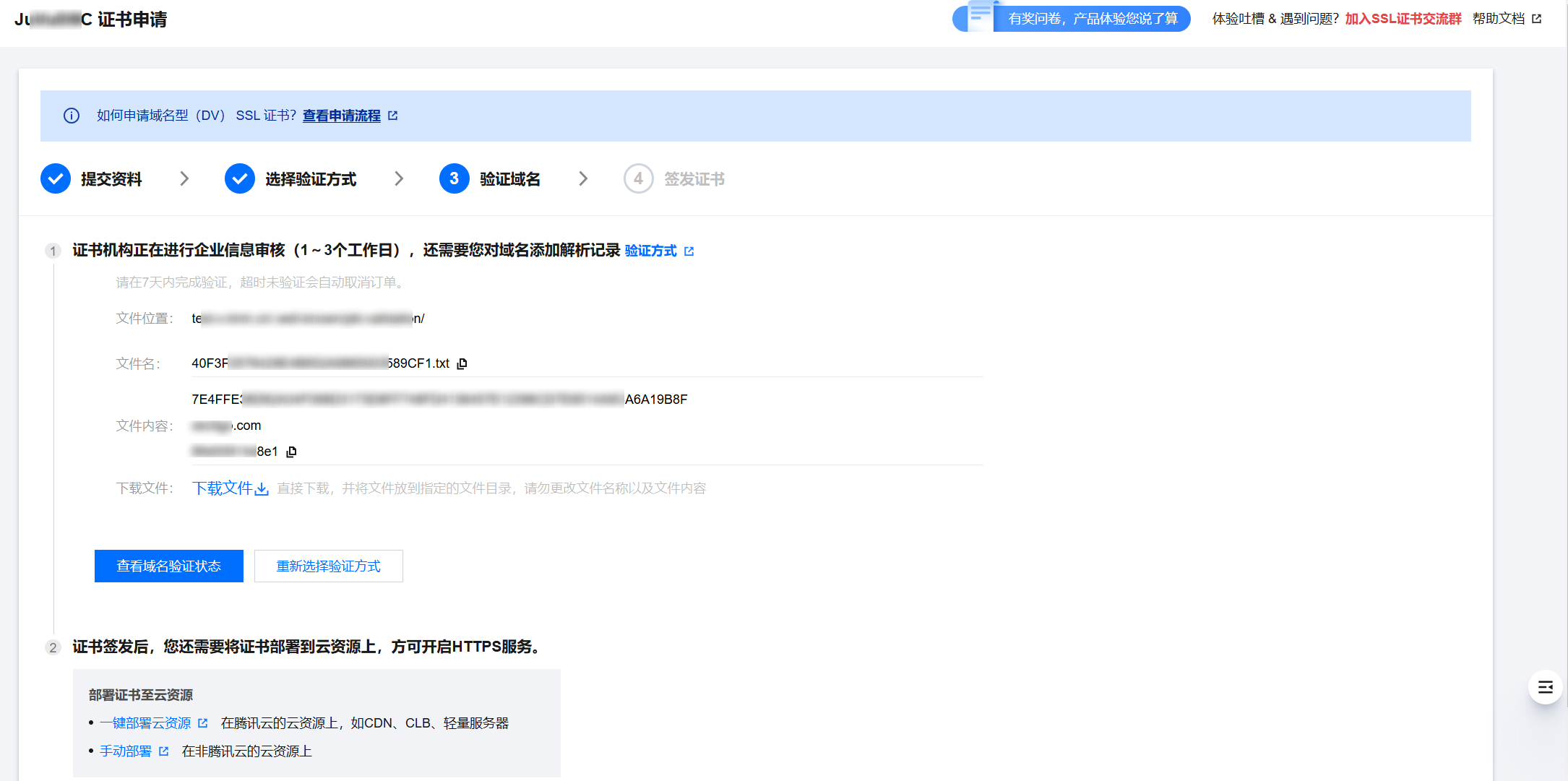Copy the file content with copy icon

pyautogui.click(x=292, y=452)
